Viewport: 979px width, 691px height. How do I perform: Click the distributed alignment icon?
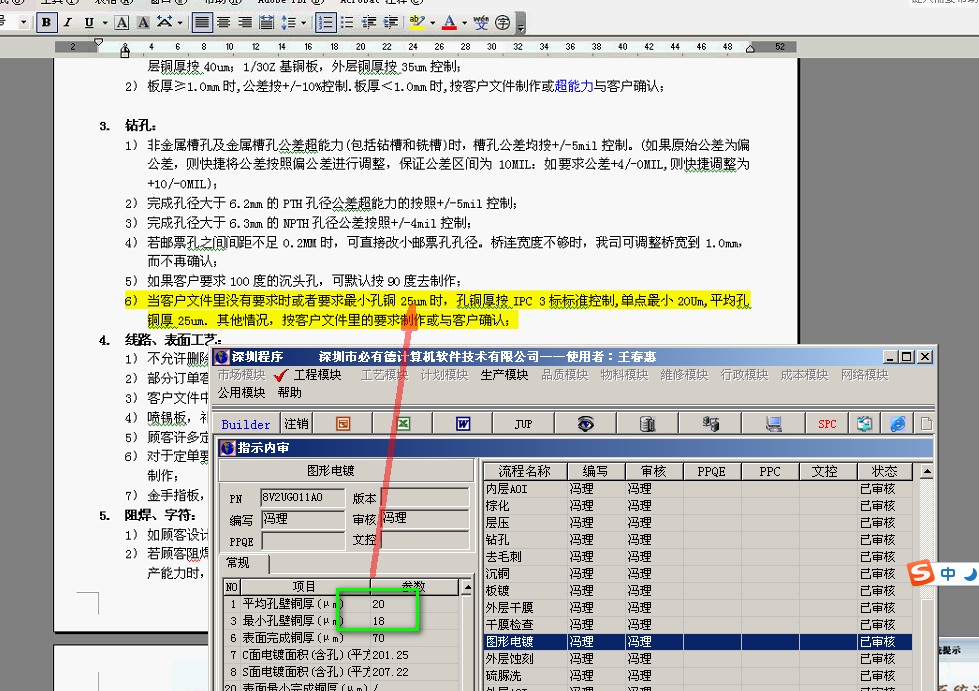pyautogui.click(x=267, y=23)
